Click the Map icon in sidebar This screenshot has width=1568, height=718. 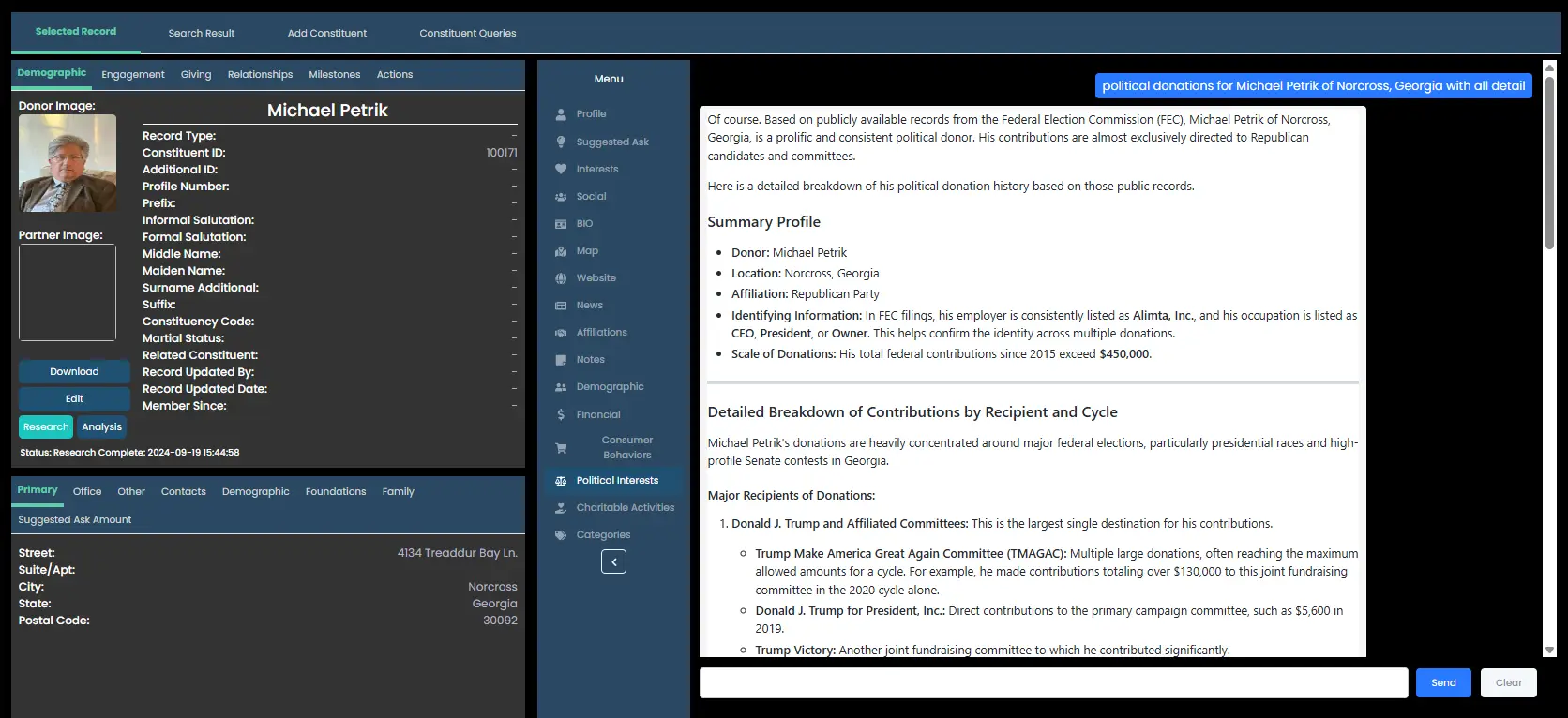point(561,251)
